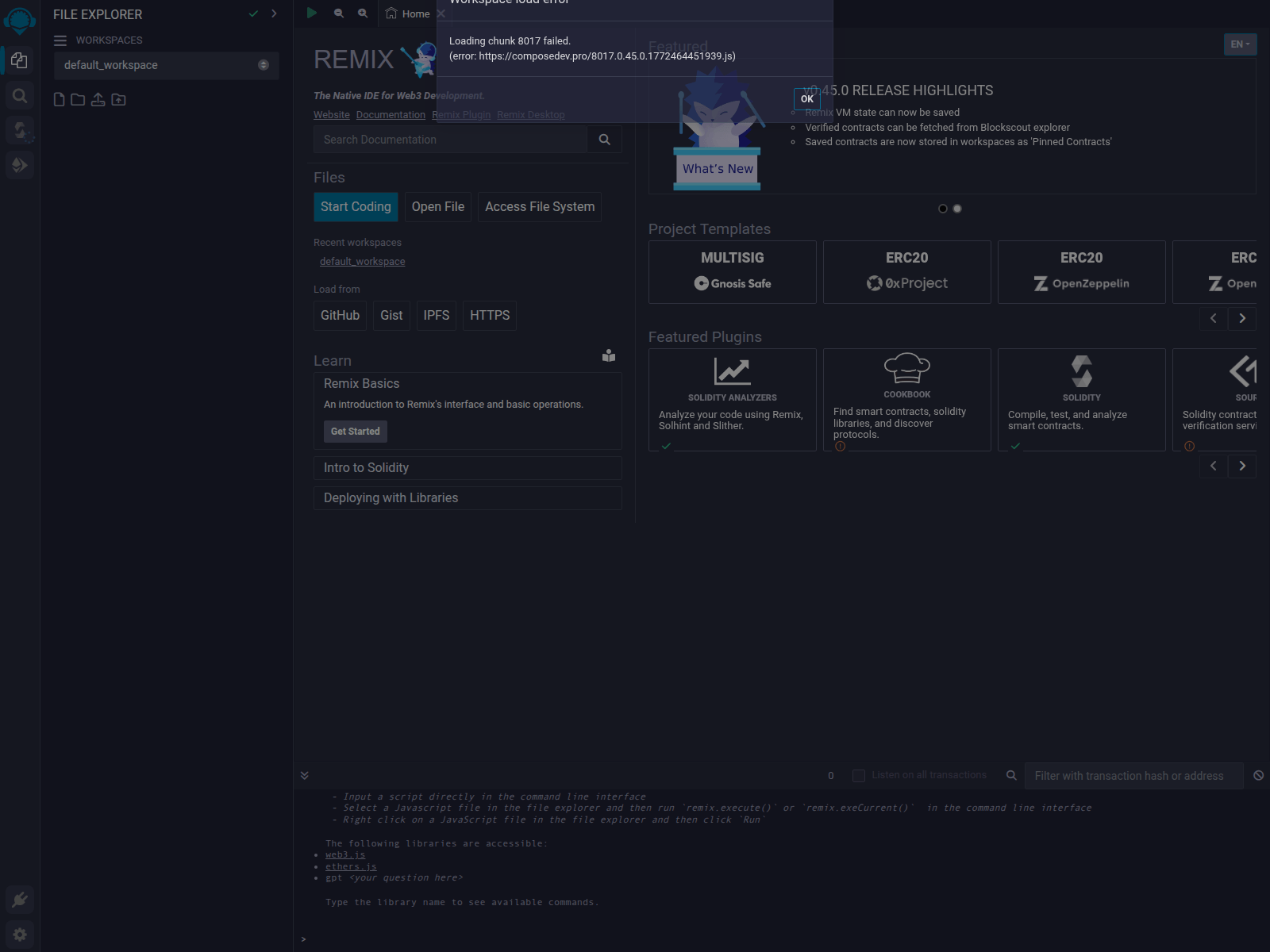Screen dimensions: 1270x952
Task: Click the Open File button
Action: tap(438, 207)
